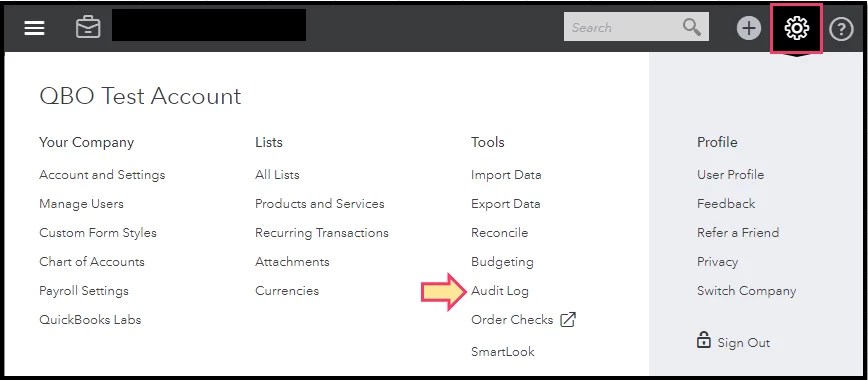
Task: Open Audit Log under Tools
Action: click(x=499, y=291)
